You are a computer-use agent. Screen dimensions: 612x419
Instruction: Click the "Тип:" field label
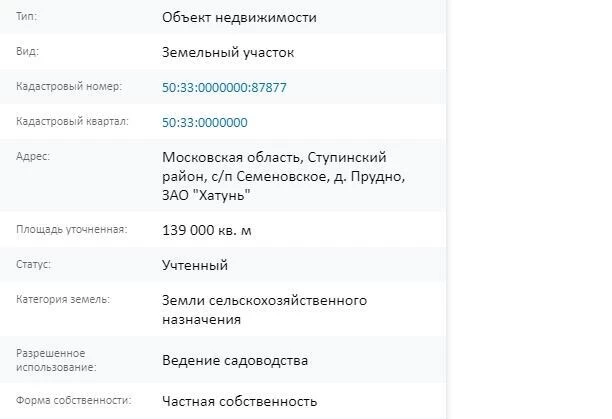click(x=27, y=17)
